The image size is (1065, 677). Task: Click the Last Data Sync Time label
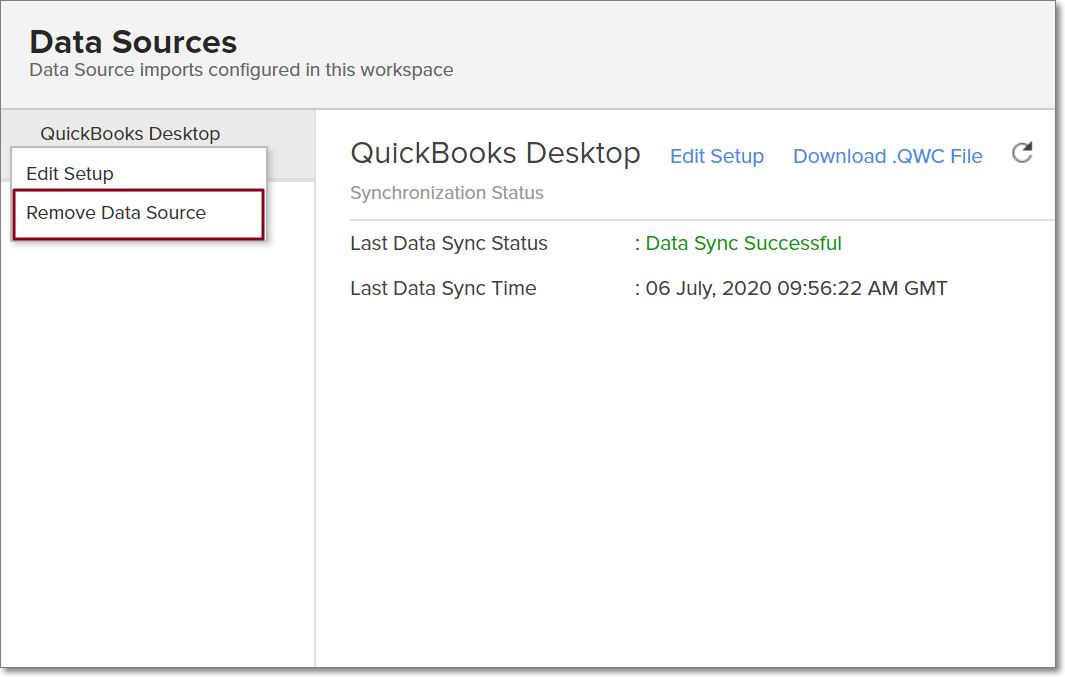443,288
